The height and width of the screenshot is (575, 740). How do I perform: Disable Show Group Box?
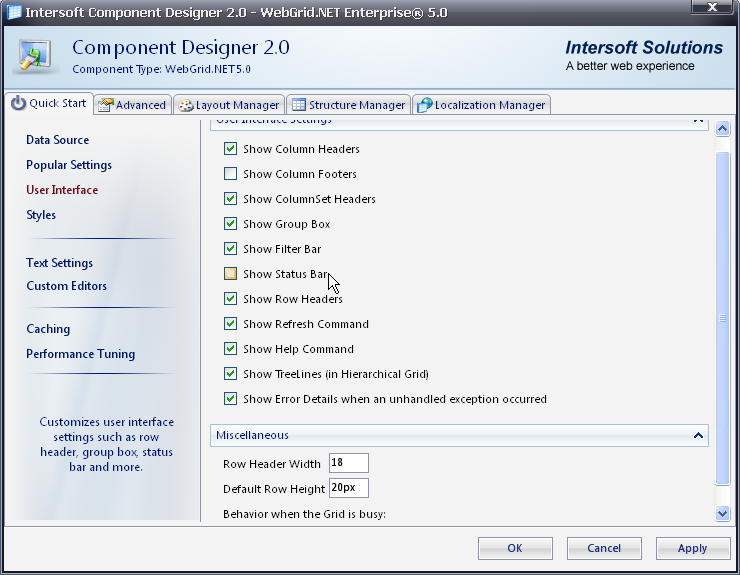(230, 224)
